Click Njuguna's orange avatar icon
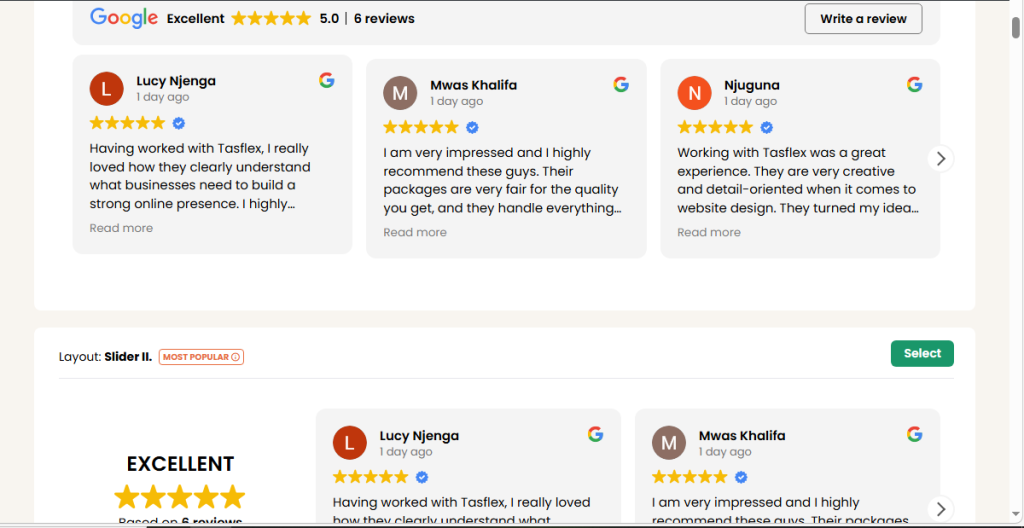The height and width of the screenshot is (528, 1024). point(694,93)
